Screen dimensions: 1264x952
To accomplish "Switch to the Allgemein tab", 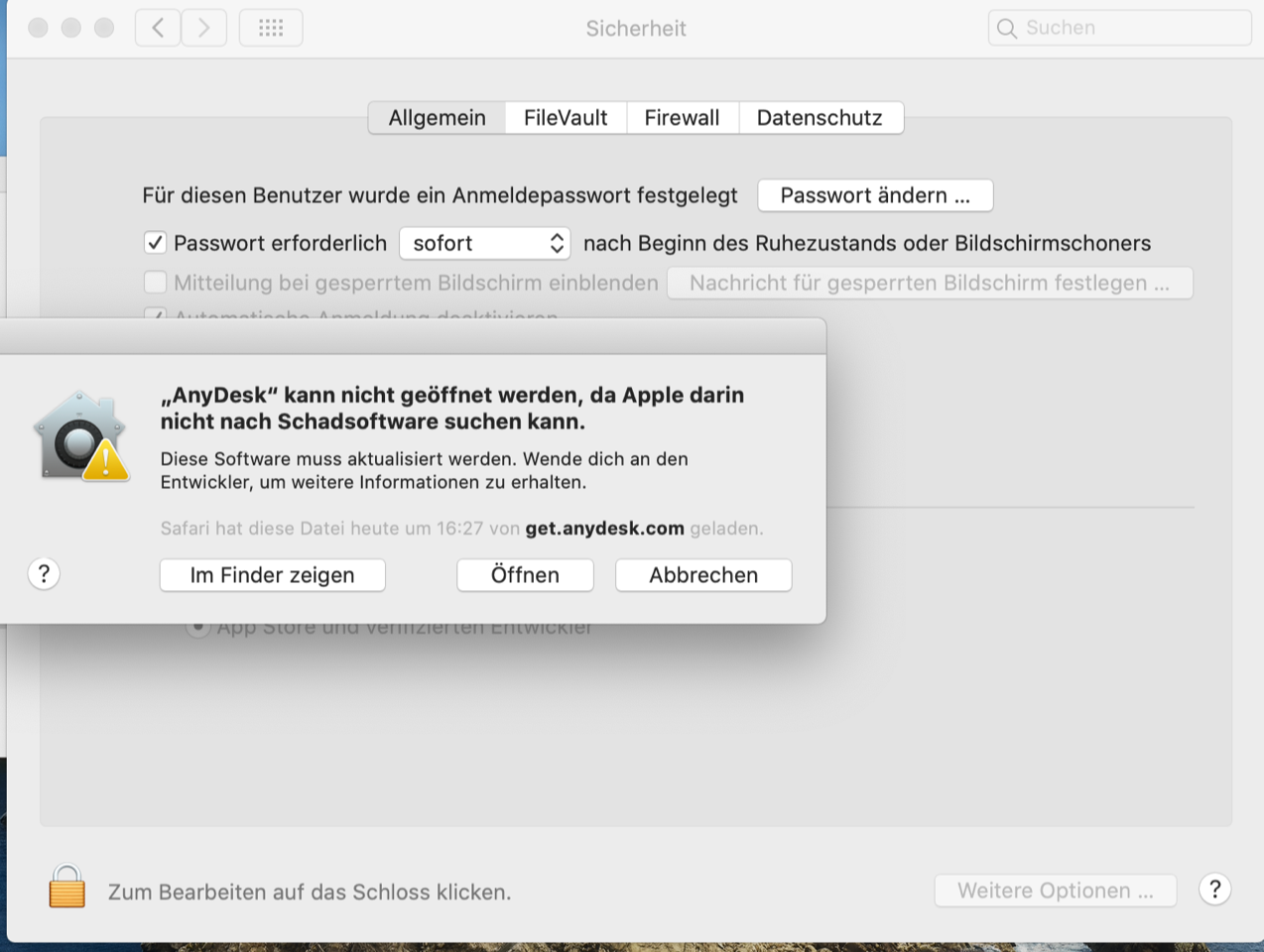I will (438, 118).
